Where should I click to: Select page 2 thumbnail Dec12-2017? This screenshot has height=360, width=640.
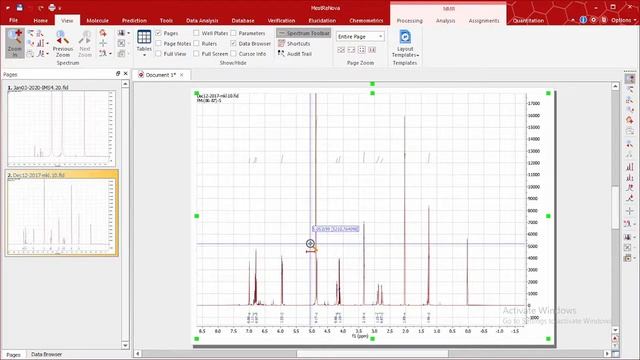62,213
